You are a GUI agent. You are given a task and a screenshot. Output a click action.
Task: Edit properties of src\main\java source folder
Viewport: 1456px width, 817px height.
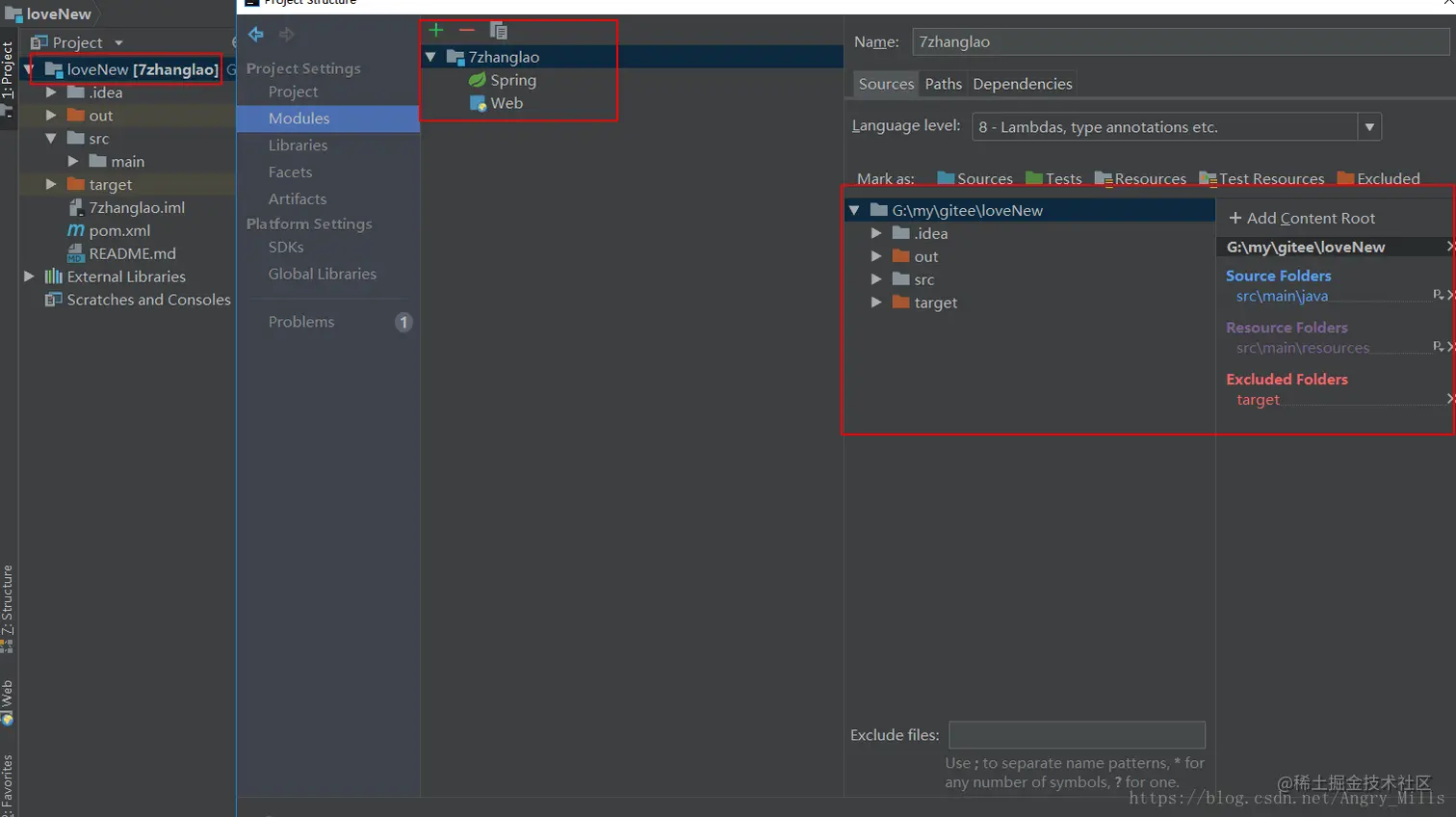coord(1438,295)
